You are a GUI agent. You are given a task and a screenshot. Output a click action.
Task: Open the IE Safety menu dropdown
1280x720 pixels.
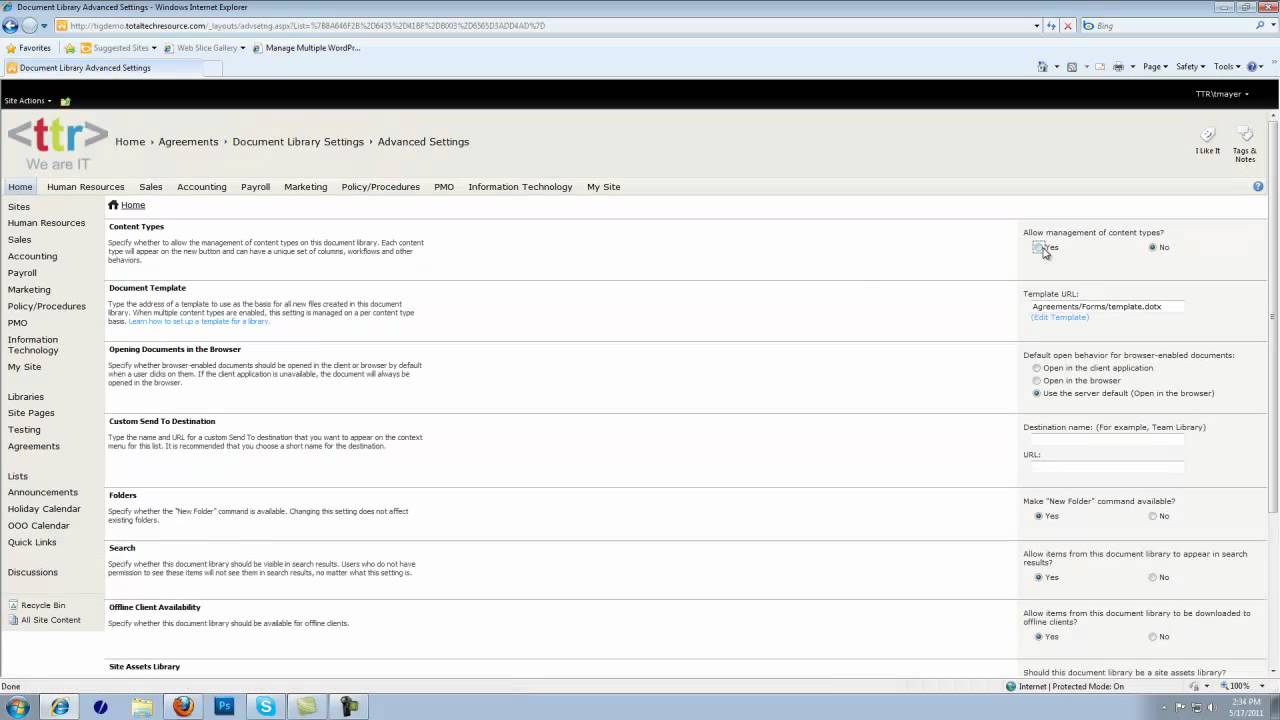(x=1190, y=67)
